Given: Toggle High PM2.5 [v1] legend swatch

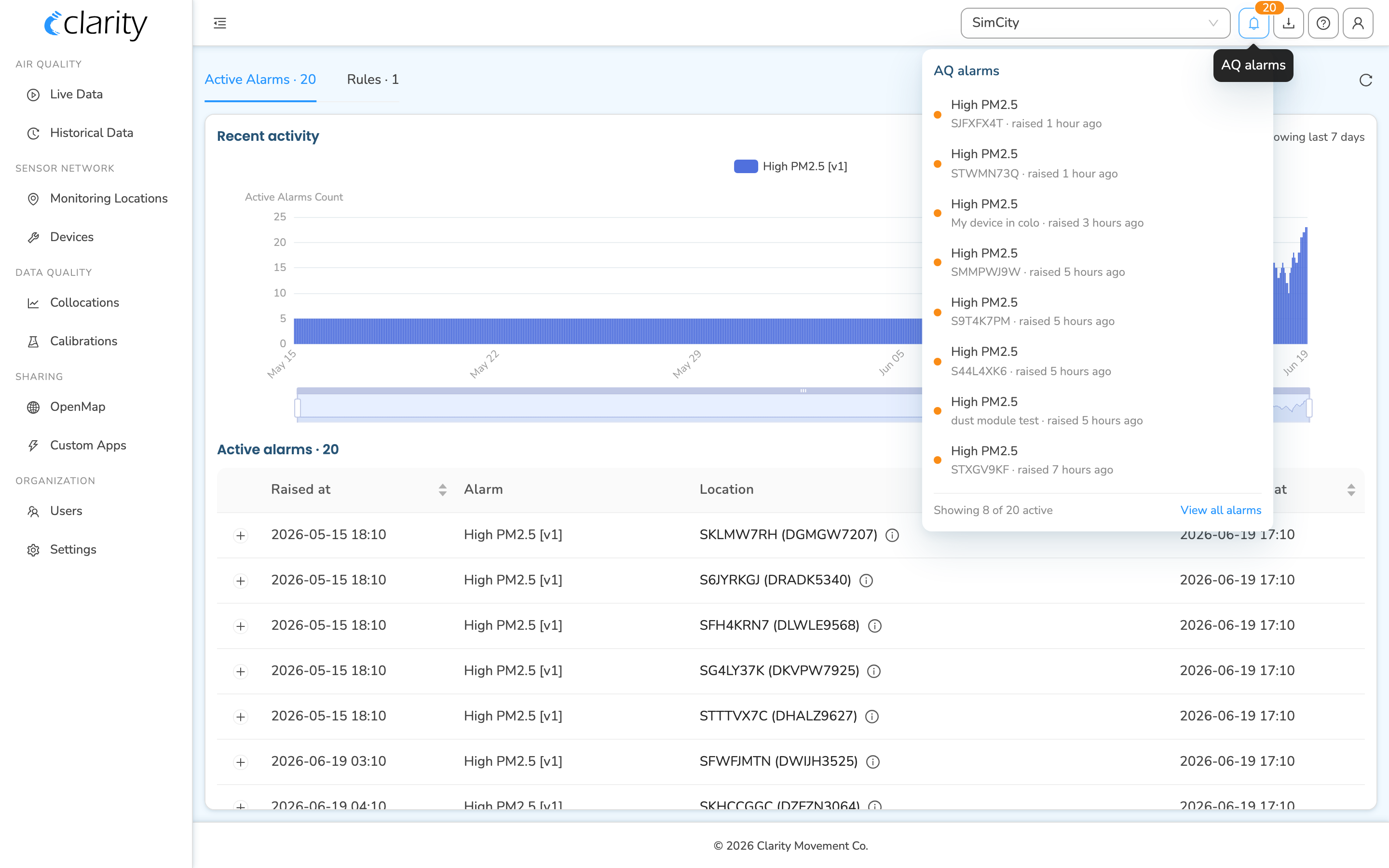Looking at the screenshot, I should click(746, 166).
